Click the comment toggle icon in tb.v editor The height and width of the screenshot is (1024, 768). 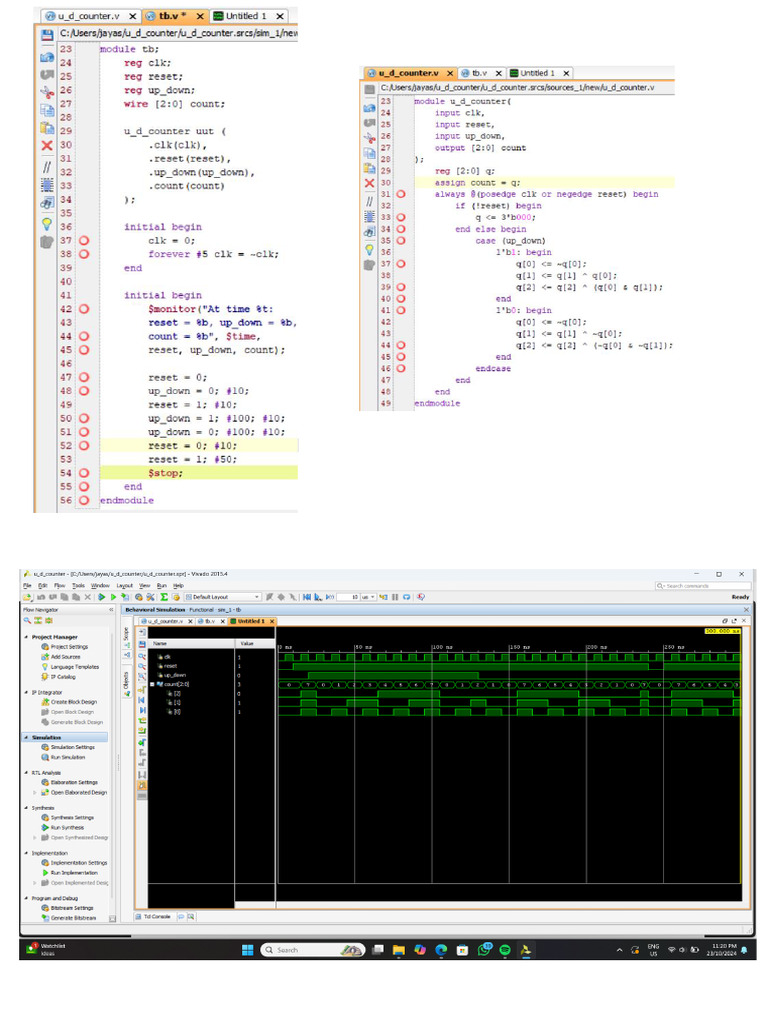coord(47,167)
